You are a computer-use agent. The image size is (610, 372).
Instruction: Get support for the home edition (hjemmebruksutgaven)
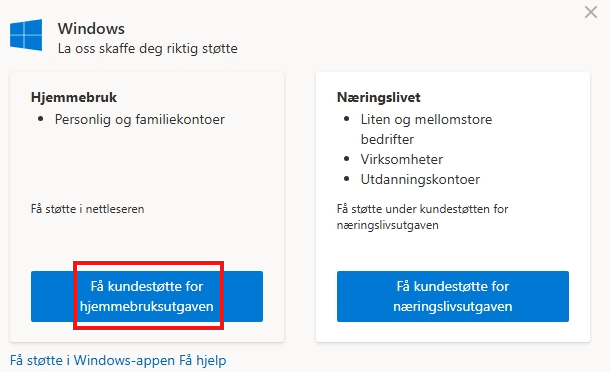[147, 296]
